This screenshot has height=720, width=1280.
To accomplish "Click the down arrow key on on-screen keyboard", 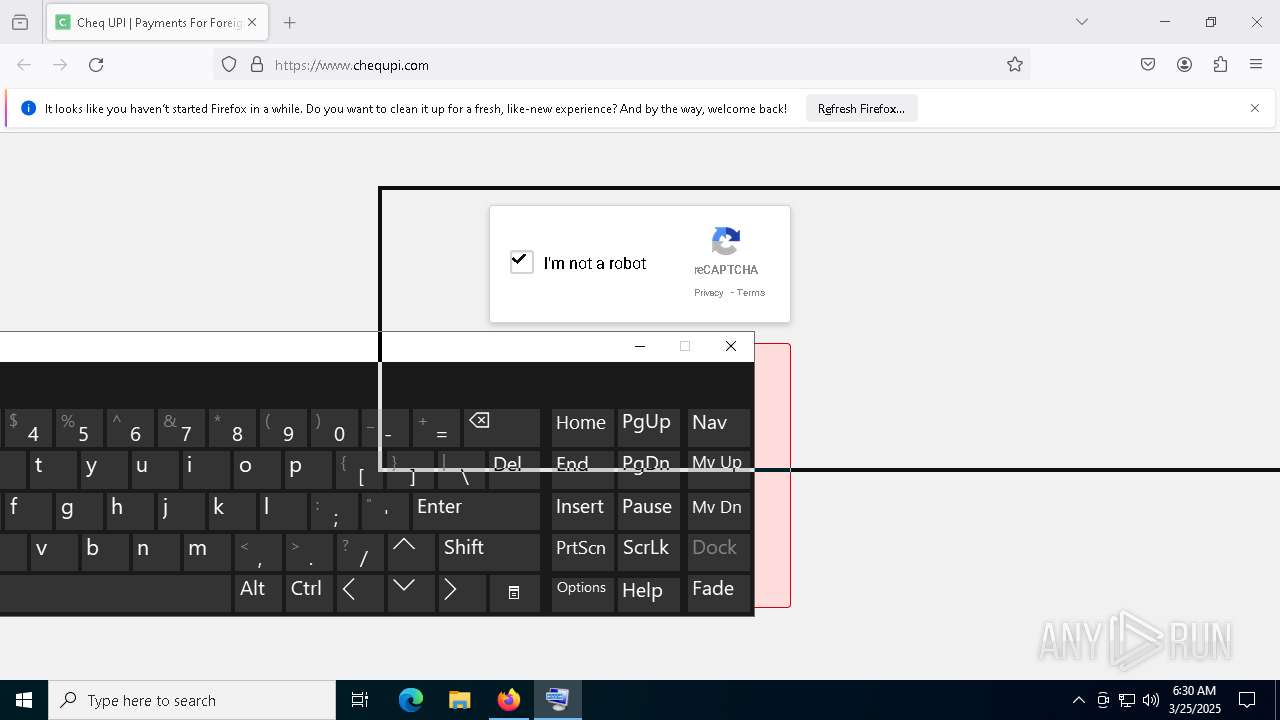I will [x=410, y=593].
